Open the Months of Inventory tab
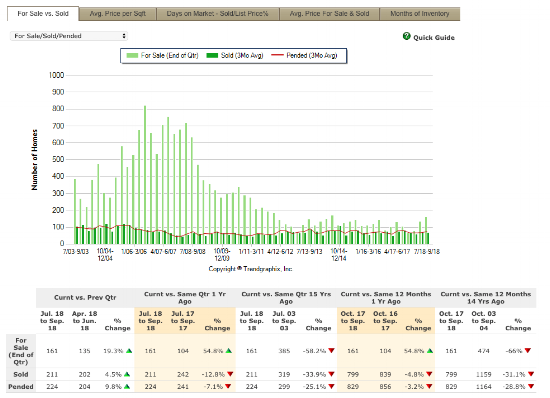The image size is (550, 398). point(420,14)
